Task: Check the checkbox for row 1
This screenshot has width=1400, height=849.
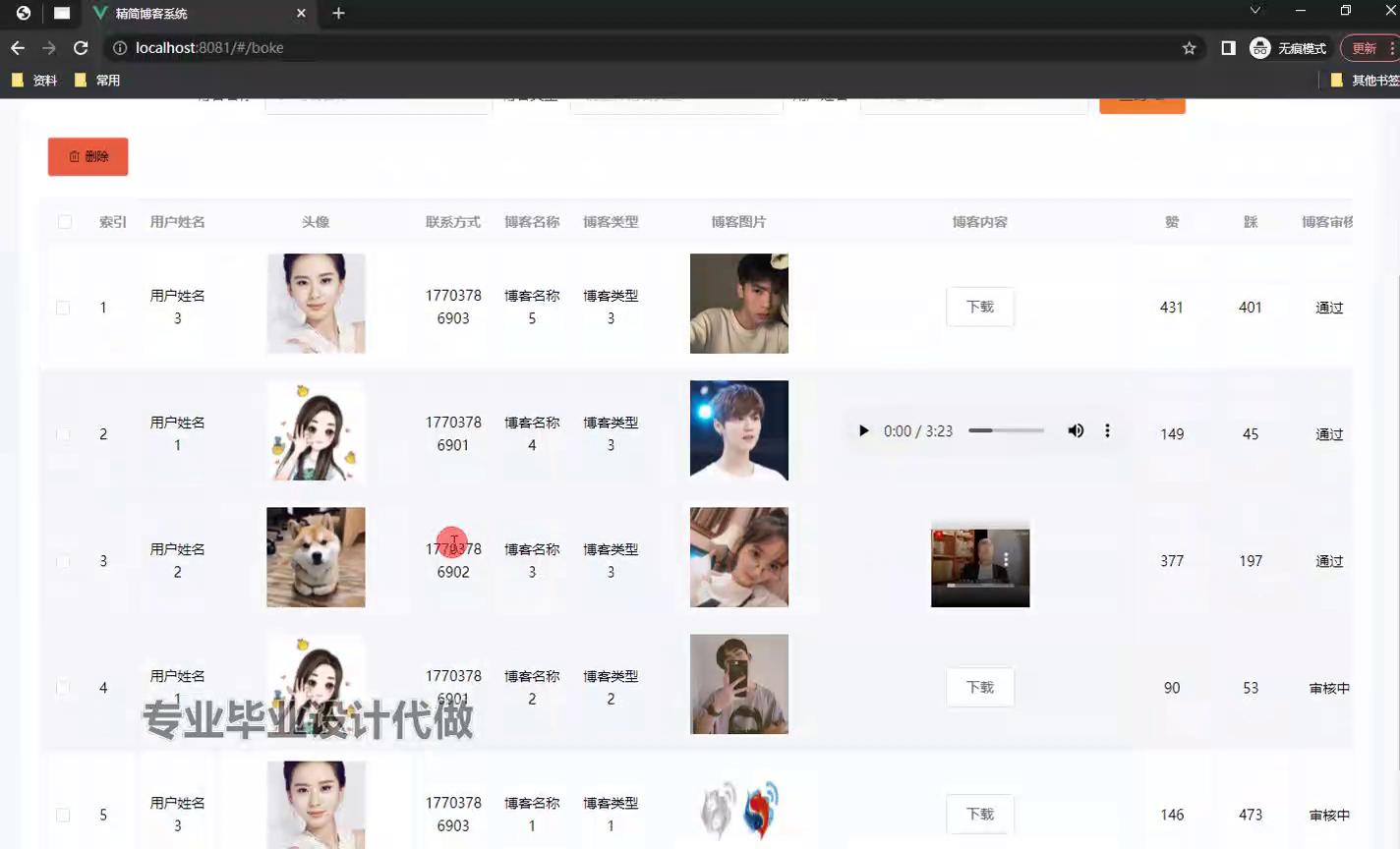Action: tap(63, 308)
